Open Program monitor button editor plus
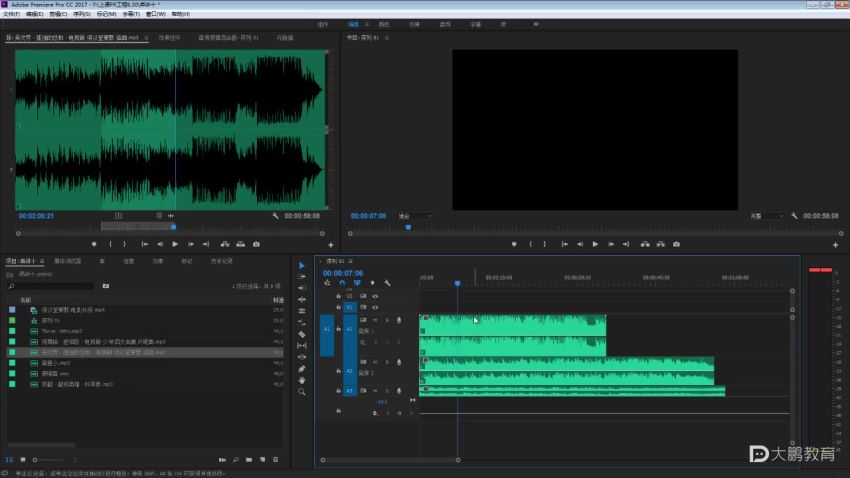Image resolution: width=850 pixels, height=478 pixels. (x=835, y=245)
